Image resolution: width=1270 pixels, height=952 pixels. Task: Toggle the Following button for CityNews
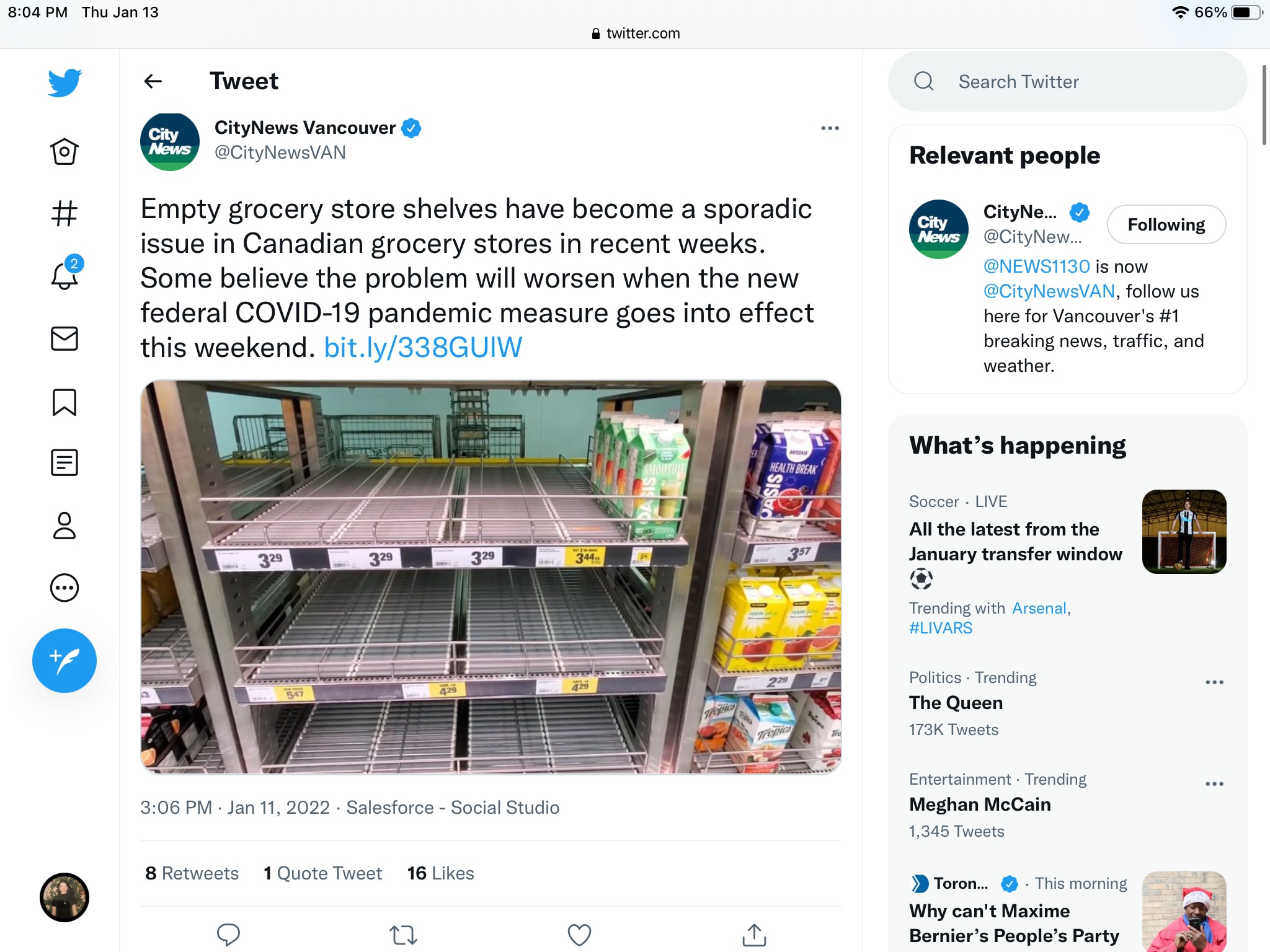1165,224
